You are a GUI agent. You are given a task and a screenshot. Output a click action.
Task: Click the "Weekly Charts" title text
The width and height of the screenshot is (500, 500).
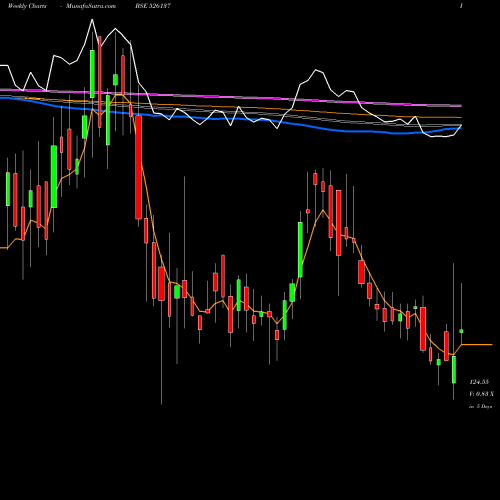tap(27, 6)
